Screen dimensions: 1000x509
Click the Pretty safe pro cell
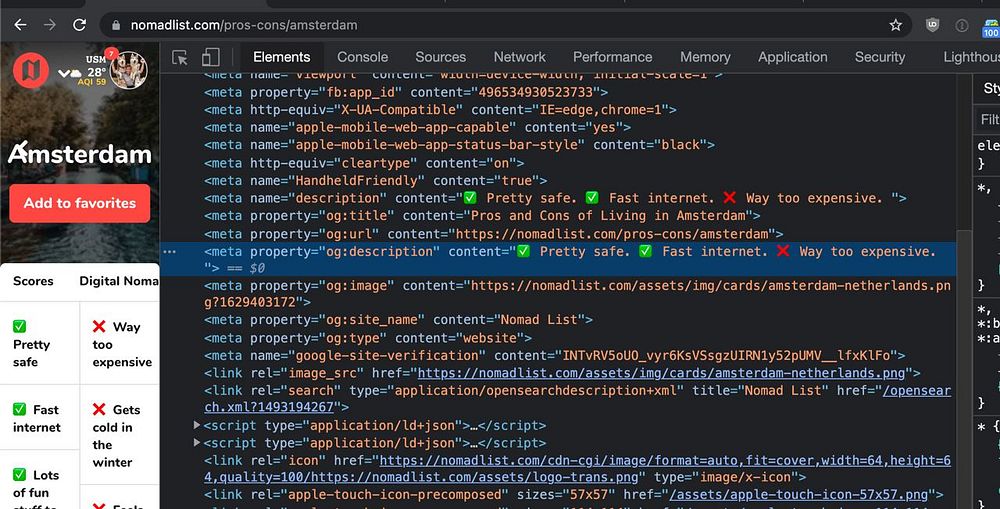pos(40,343)
